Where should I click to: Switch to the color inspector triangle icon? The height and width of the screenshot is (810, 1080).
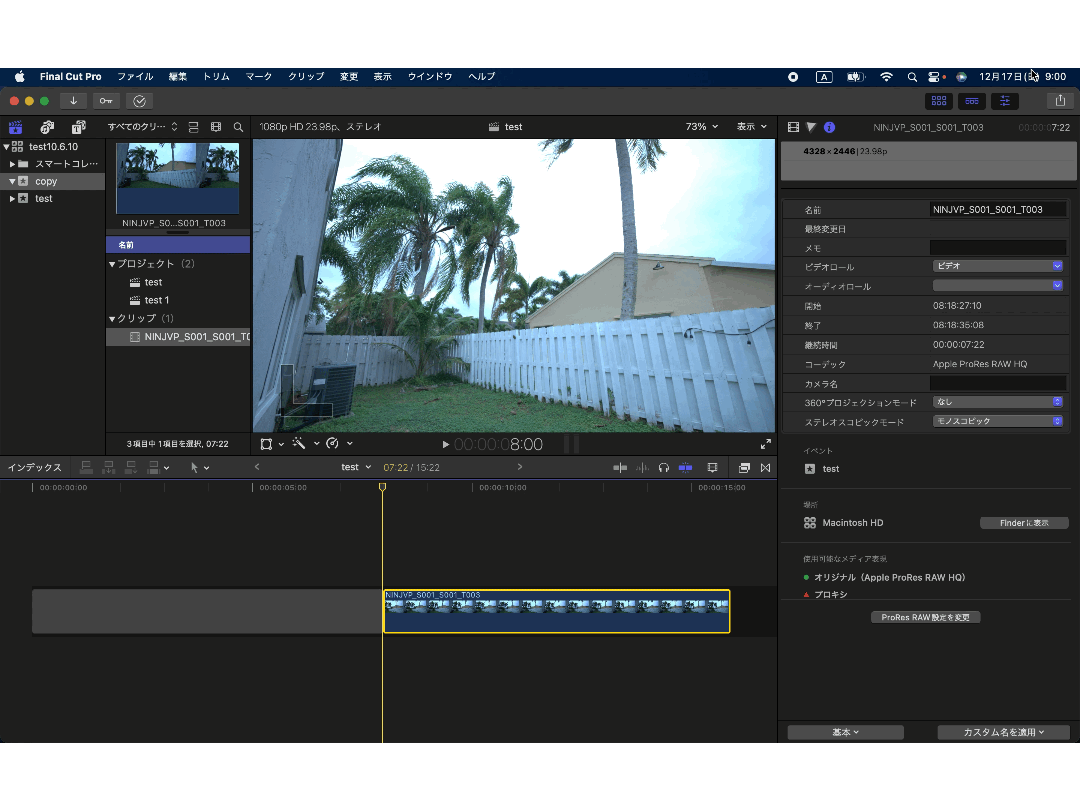[811, 127]
